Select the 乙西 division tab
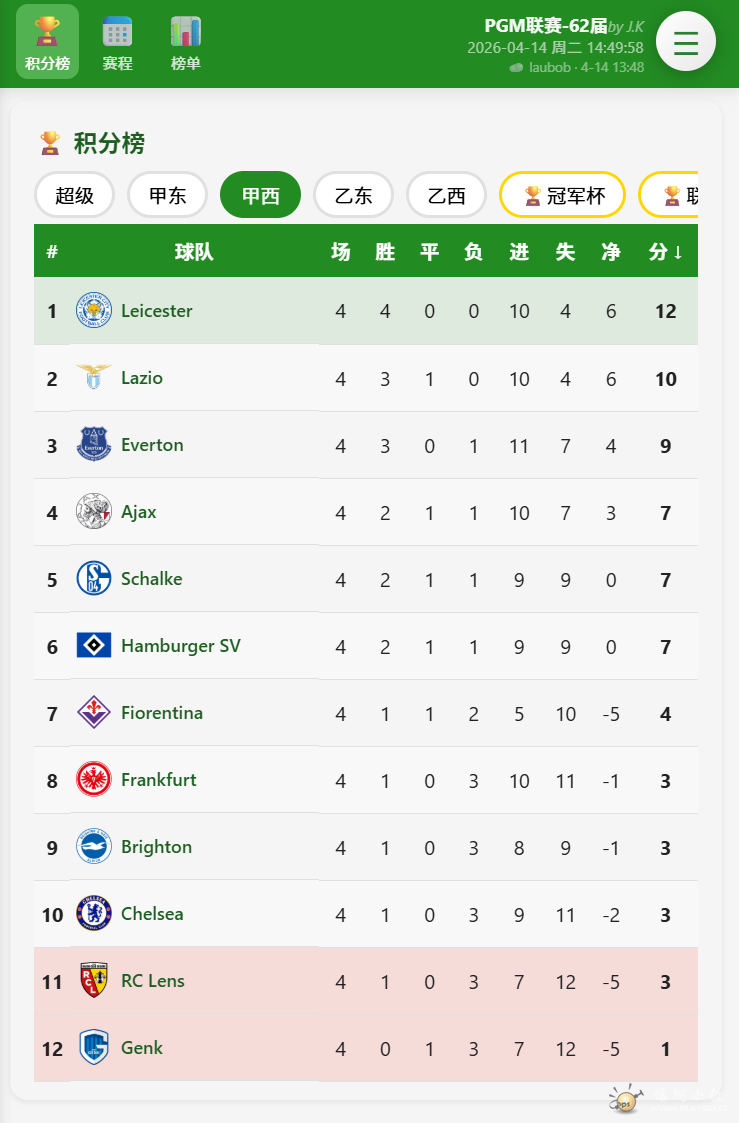Screen dimensions: 739x1123 446,195
